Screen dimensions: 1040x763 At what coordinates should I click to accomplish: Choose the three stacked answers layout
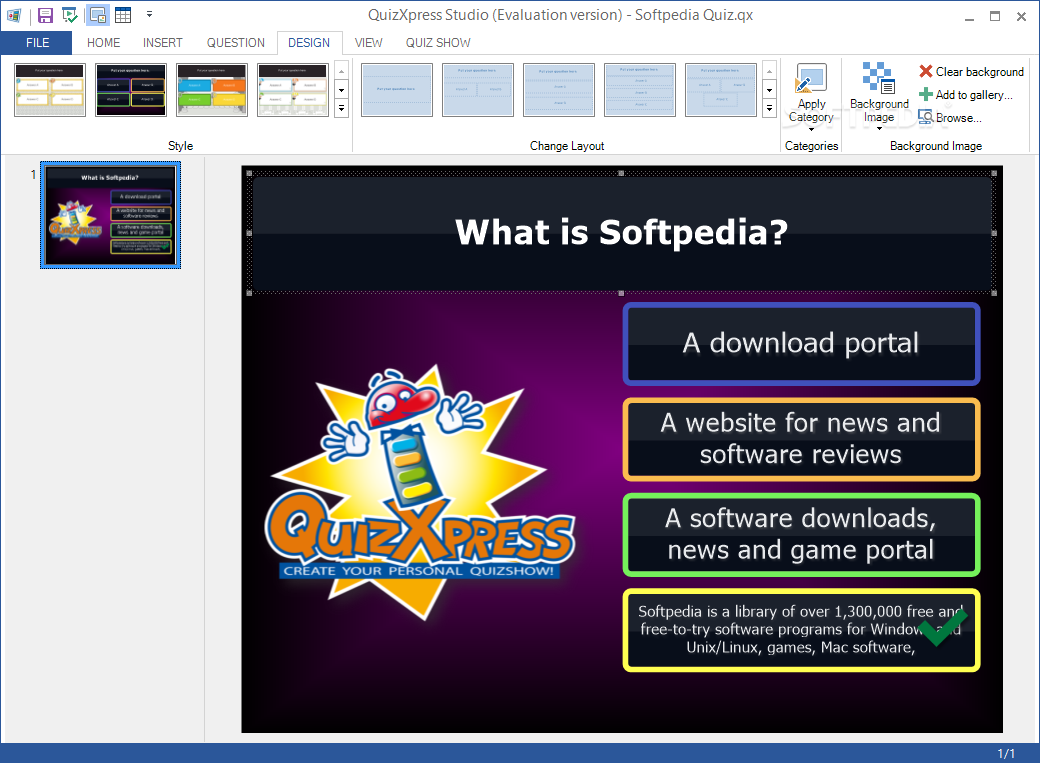point(639,90)
